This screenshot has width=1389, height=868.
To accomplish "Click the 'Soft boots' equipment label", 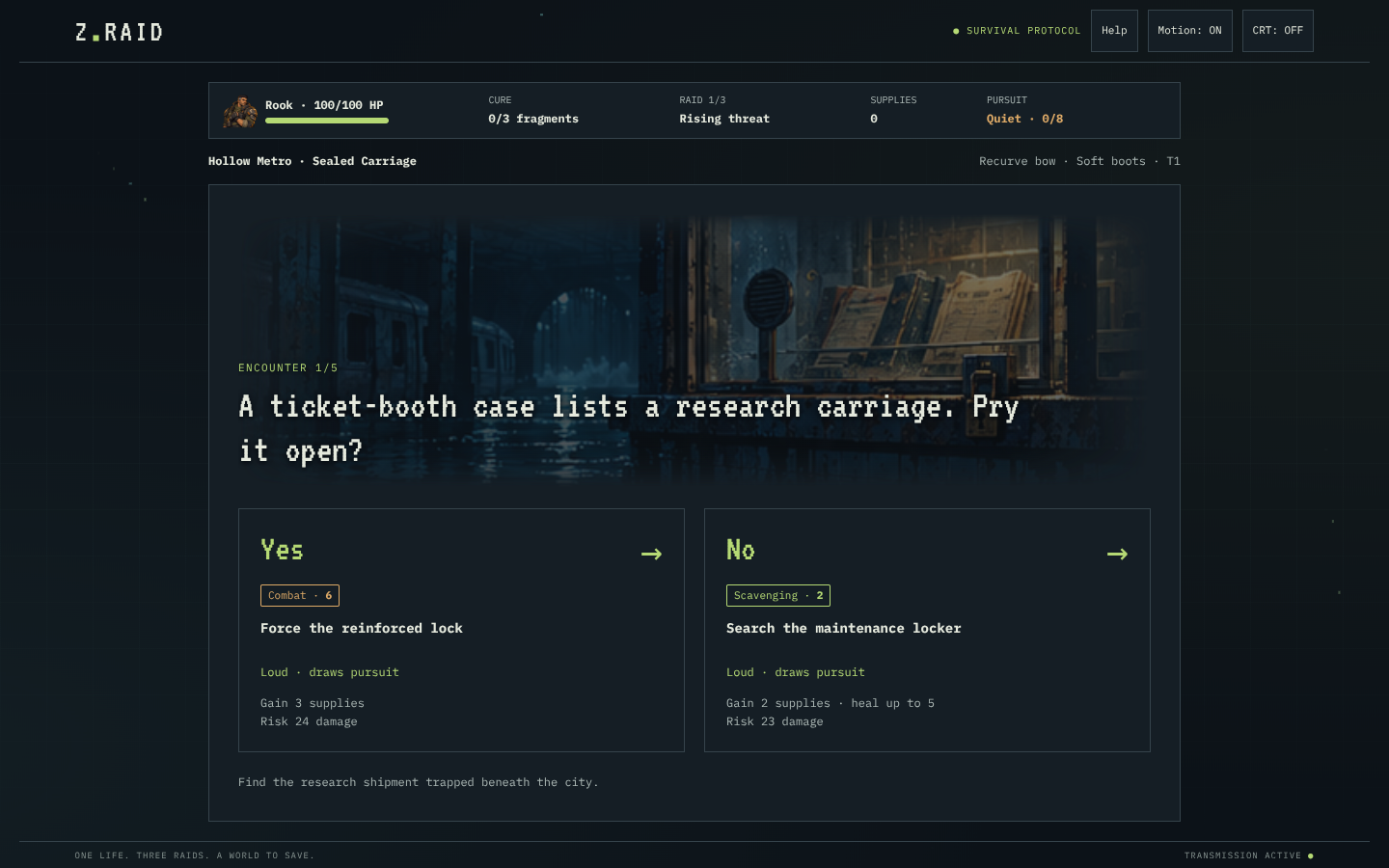I will (x=1111, y=161).
